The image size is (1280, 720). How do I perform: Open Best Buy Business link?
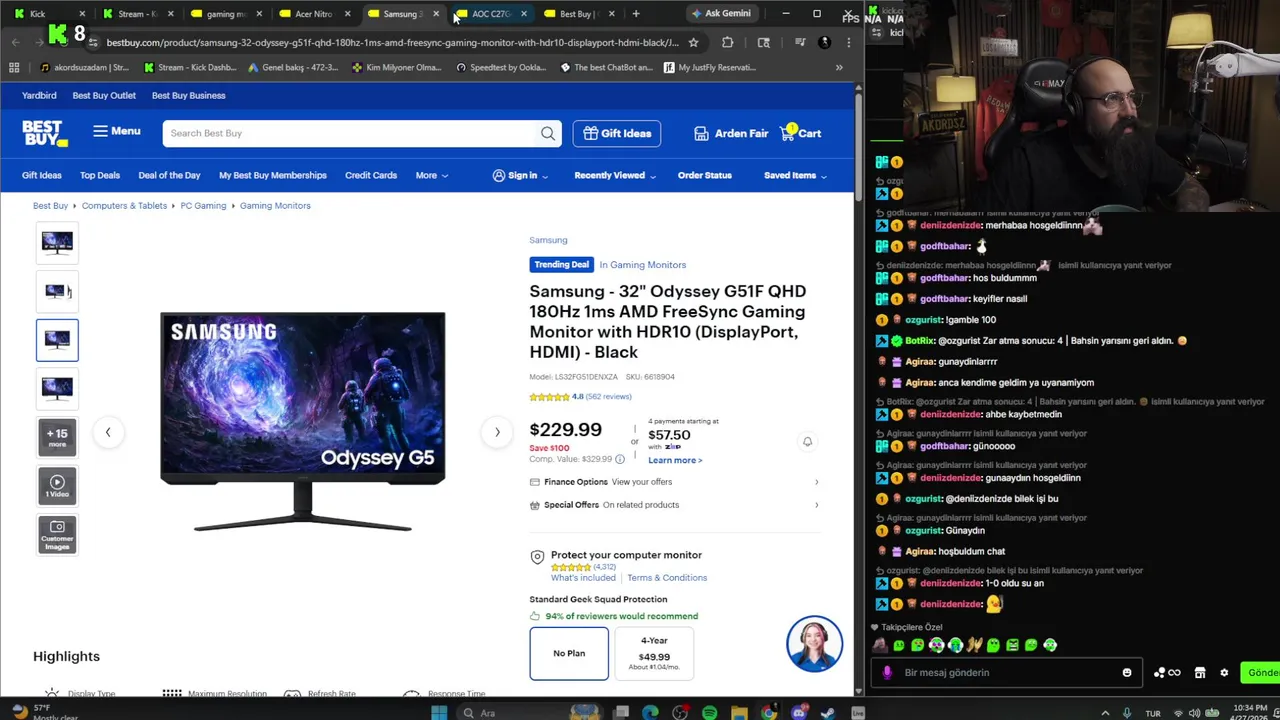pyautogui.click(x=188, y=95)
